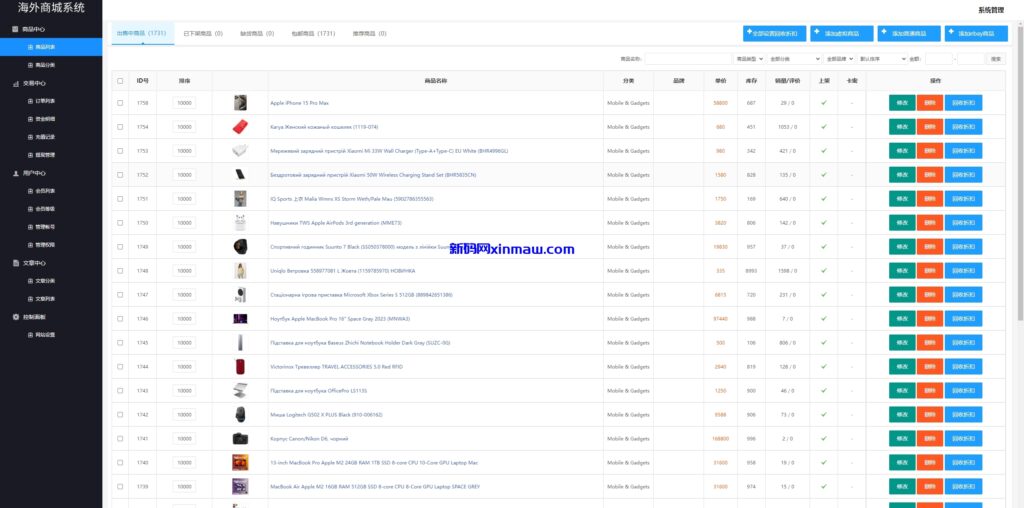
Task: Select the checkbox for product ID 1746
Action: 120,319
